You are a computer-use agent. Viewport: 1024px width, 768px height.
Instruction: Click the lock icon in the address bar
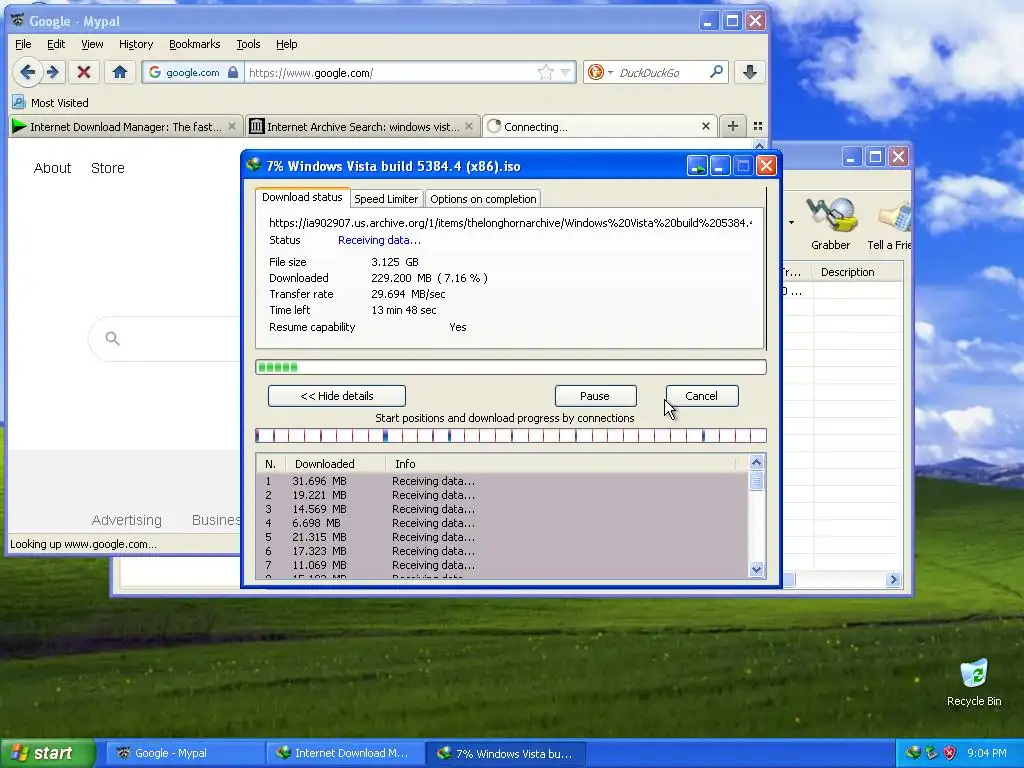click(x=233, y=72)
